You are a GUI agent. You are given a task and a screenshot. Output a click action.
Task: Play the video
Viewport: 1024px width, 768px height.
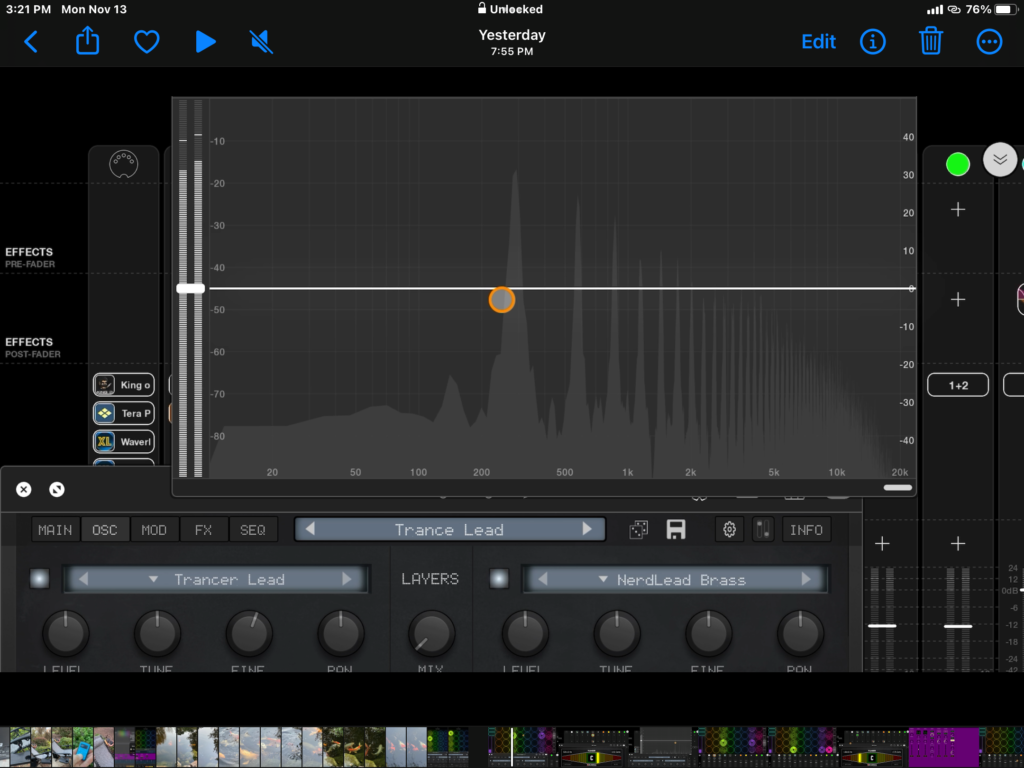(205, 42)
